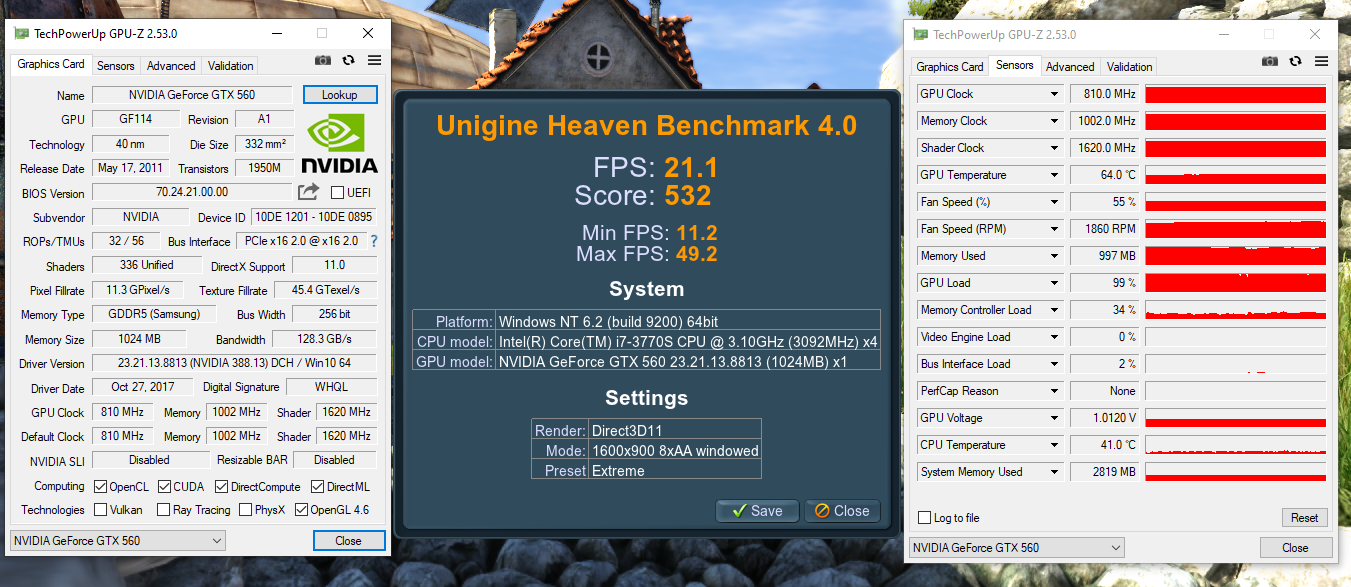1351x587 pixels.
Task: Switch to Validation tab in left GPU-Z window
Action: (231, 66)
